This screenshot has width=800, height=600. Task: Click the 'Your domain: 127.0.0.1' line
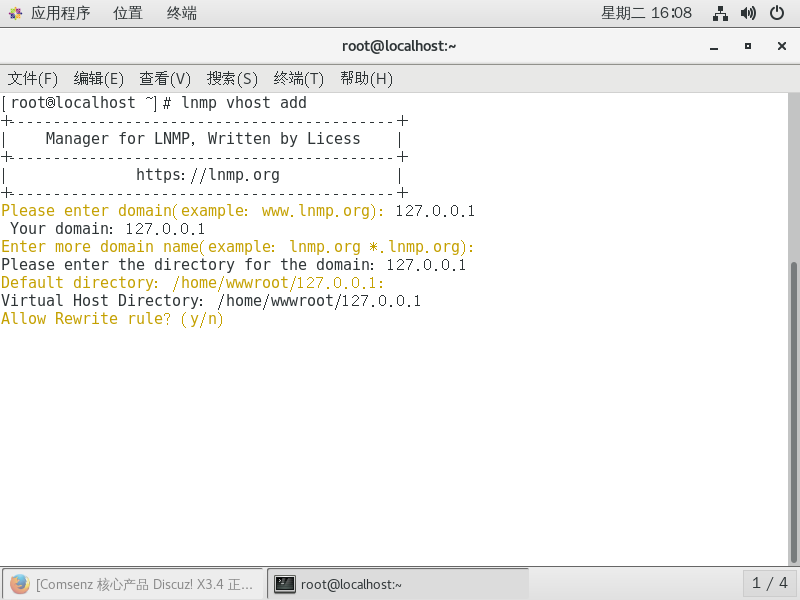pos(107,229)
